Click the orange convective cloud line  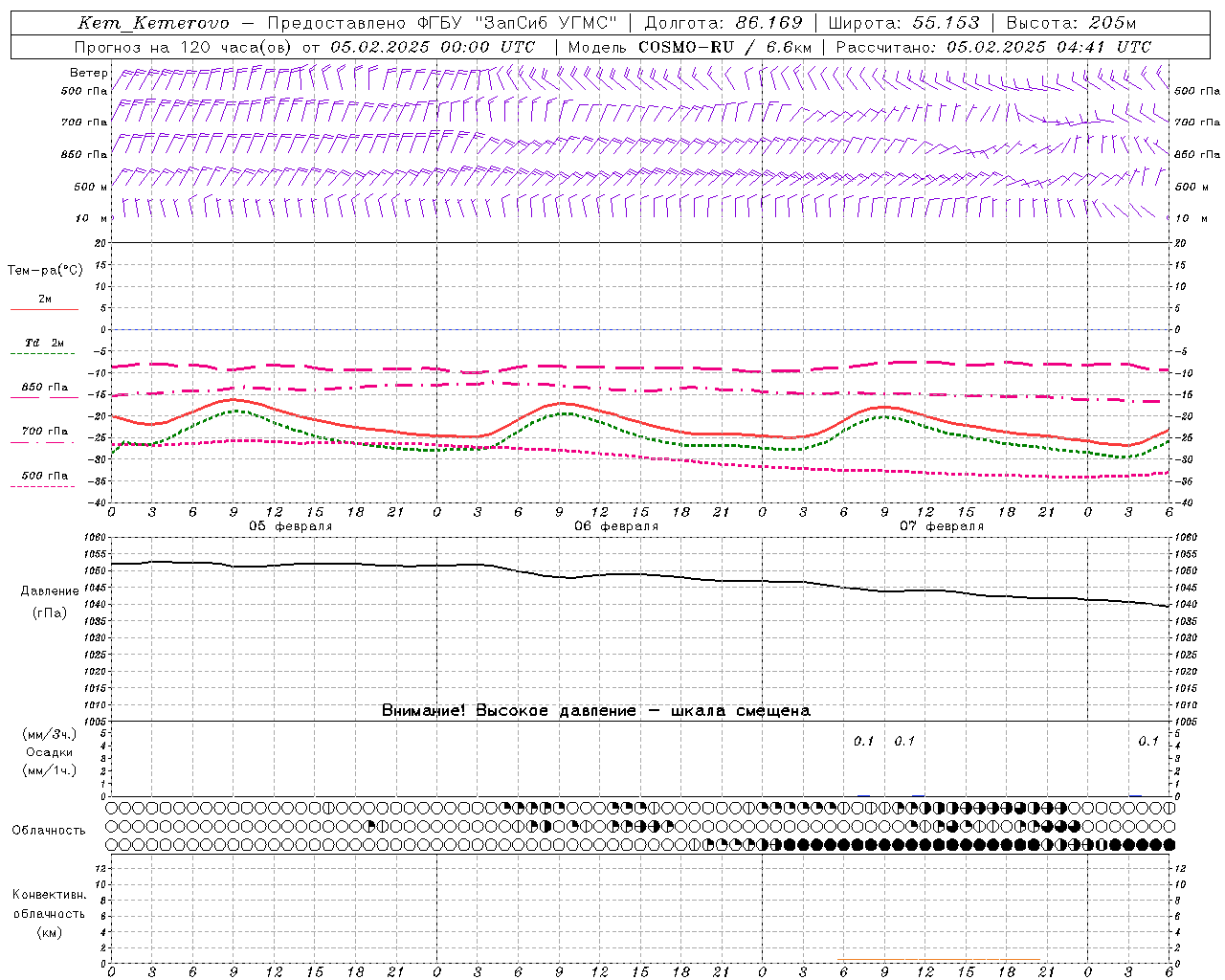pyautogui.click(x=938, y=959)
